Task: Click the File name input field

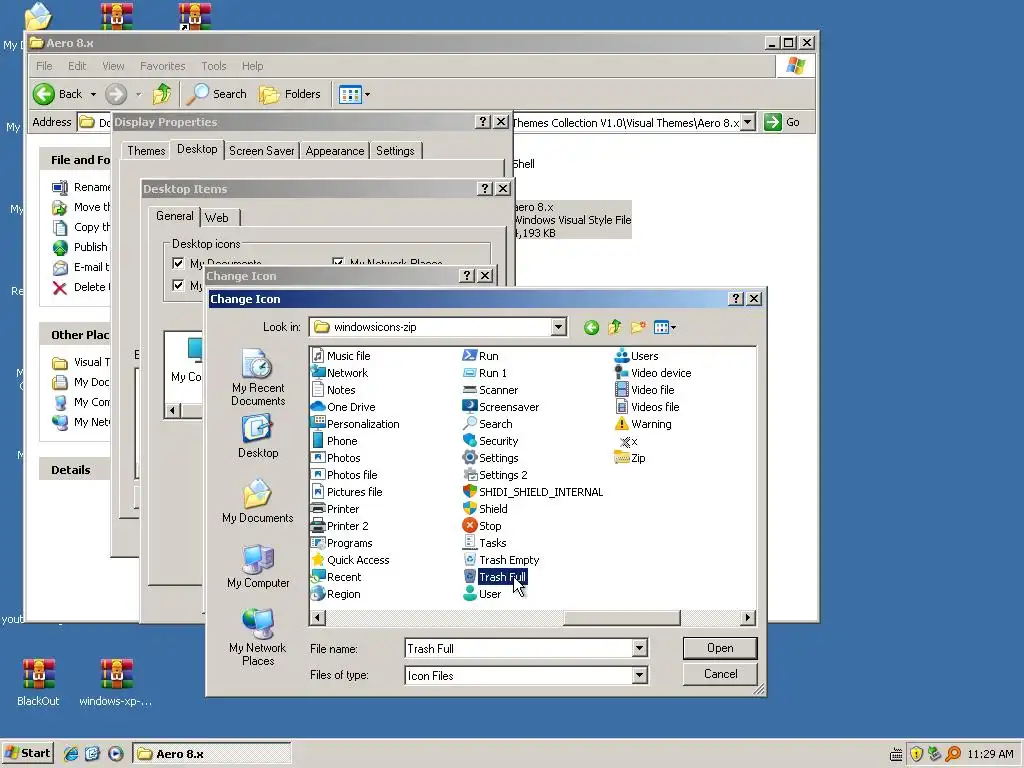Action: click(519, 648)
